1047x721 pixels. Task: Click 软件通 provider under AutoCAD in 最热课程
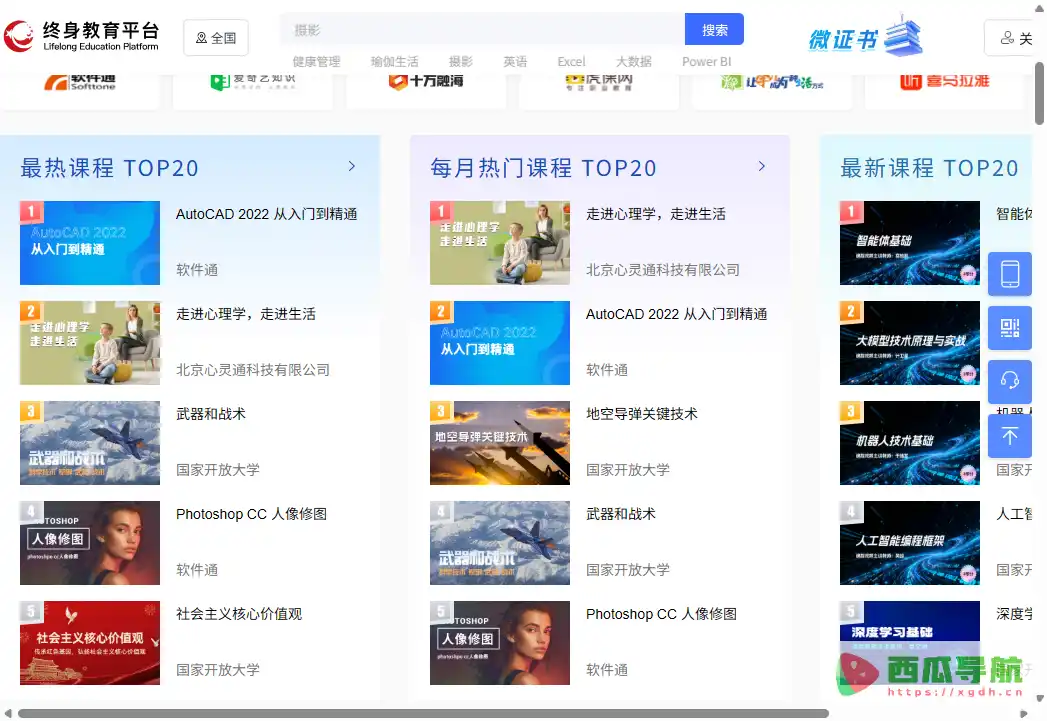click(x=197, y=270)
